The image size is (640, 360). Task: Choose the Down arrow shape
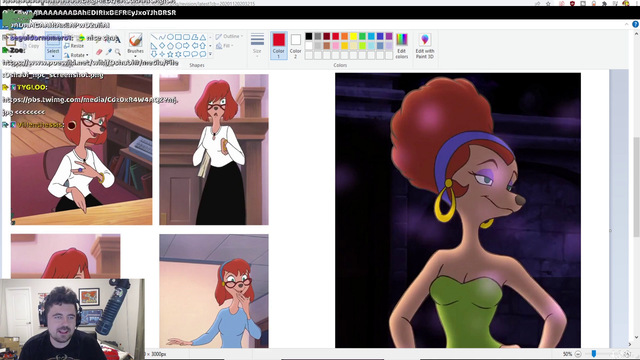[x=154, y=54]
